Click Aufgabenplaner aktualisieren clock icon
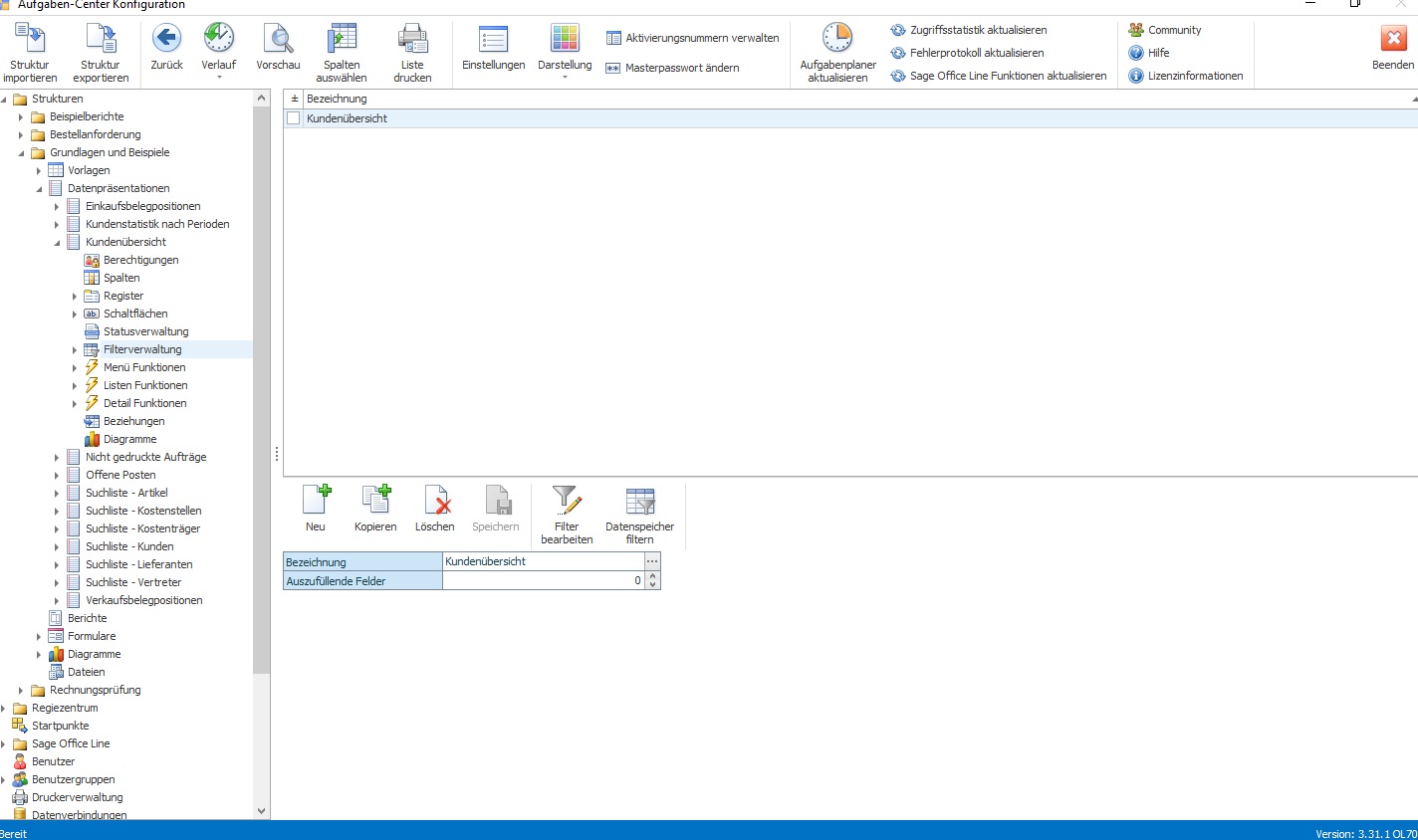 (837, 39)
